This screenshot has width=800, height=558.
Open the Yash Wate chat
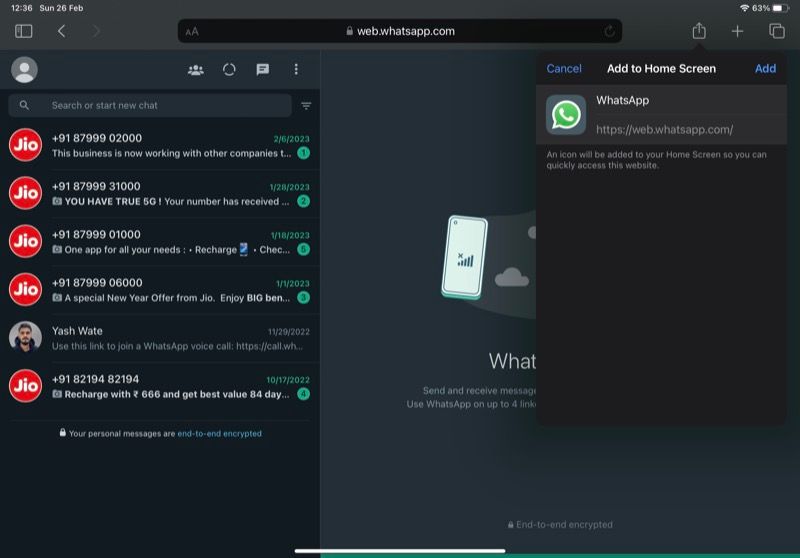point(160,338)
